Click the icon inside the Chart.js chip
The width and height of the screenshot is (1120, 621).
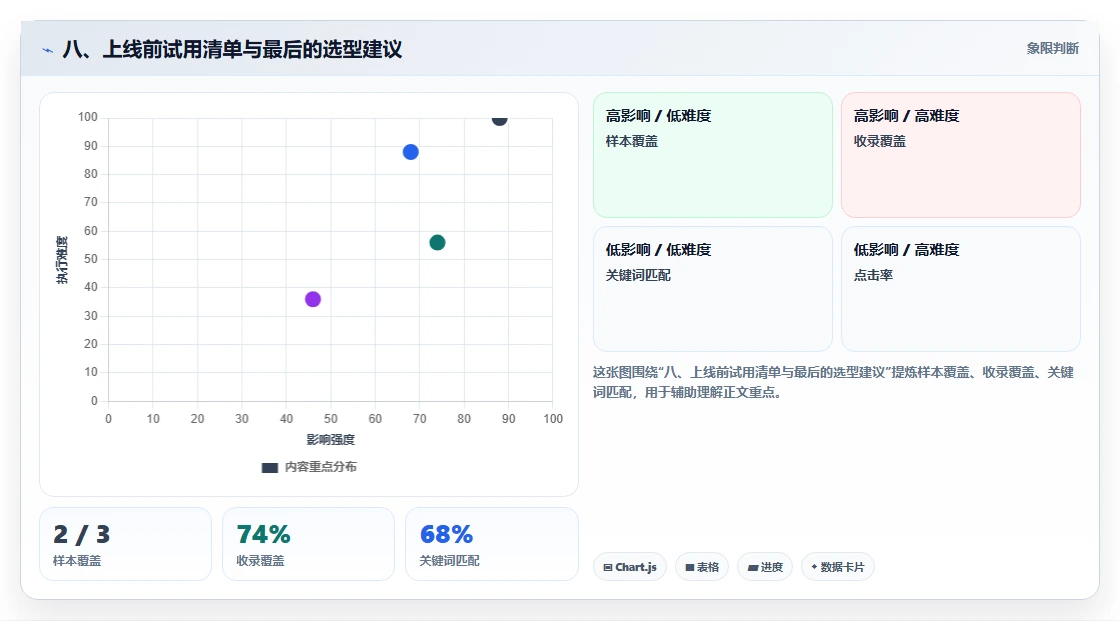coord(608,567)
